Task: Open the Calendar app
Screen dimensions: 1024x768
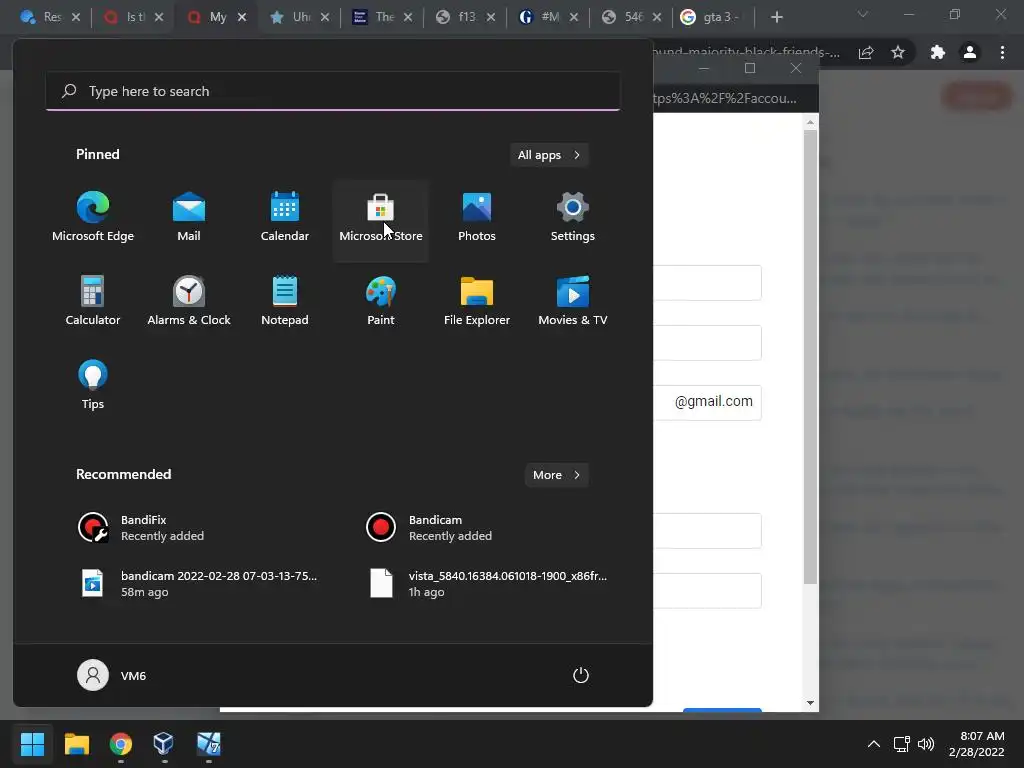Action: [x=285, y=218]
